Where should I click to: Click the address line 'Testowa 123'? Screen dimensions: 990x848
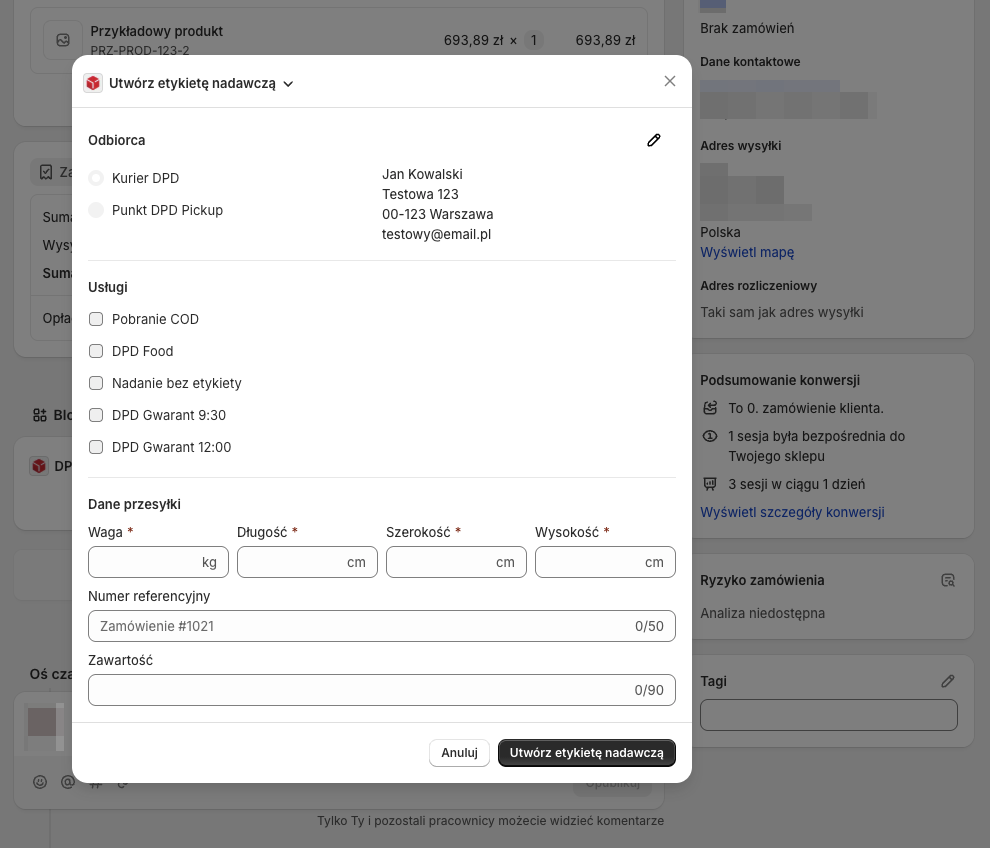pyautogui.click(x=420, y=194)
